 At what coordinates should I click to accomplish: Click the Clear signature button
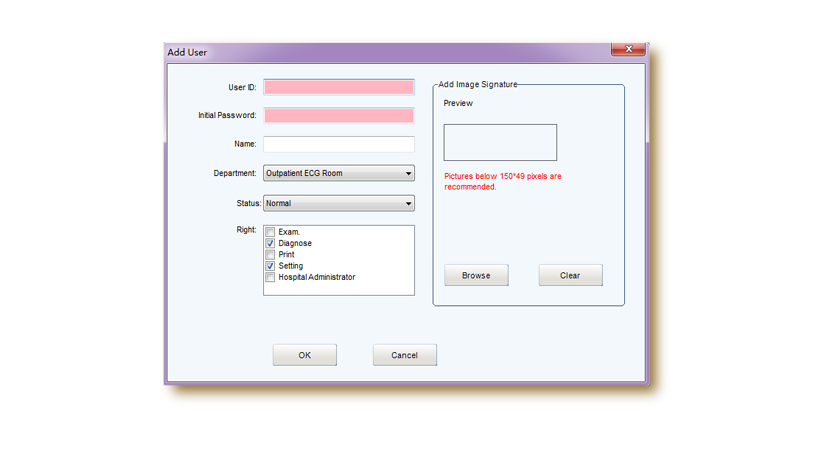(x=570, y=275)
